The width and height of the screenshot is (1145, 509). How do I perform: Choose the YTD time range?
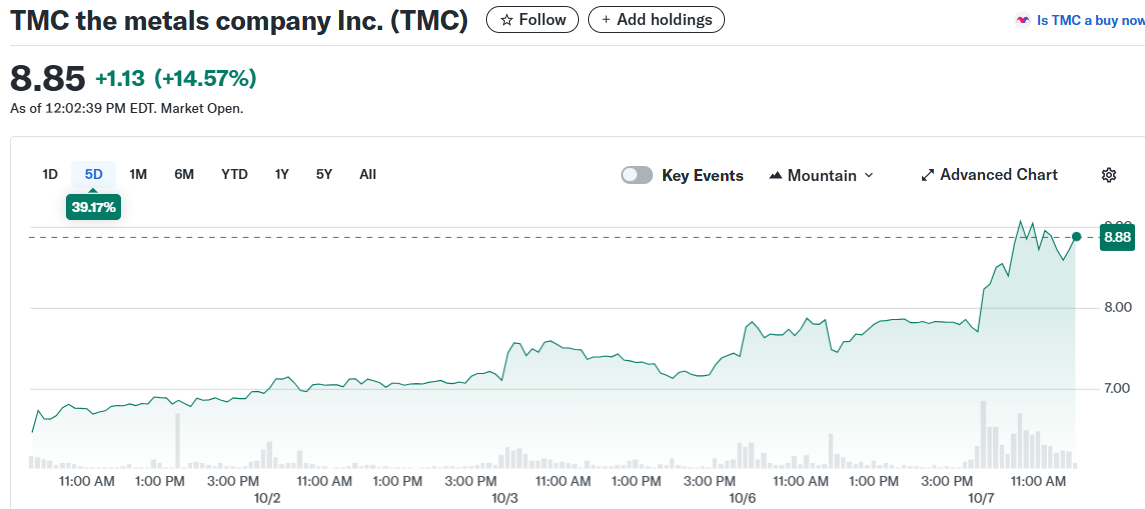(234, 174)
